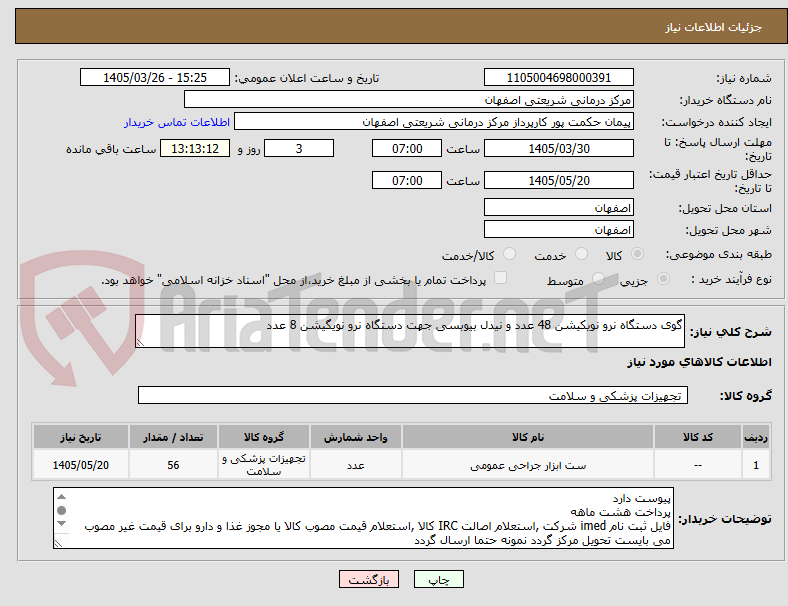Click the need date cell 1405/05/20 in table

click(80, 465)
